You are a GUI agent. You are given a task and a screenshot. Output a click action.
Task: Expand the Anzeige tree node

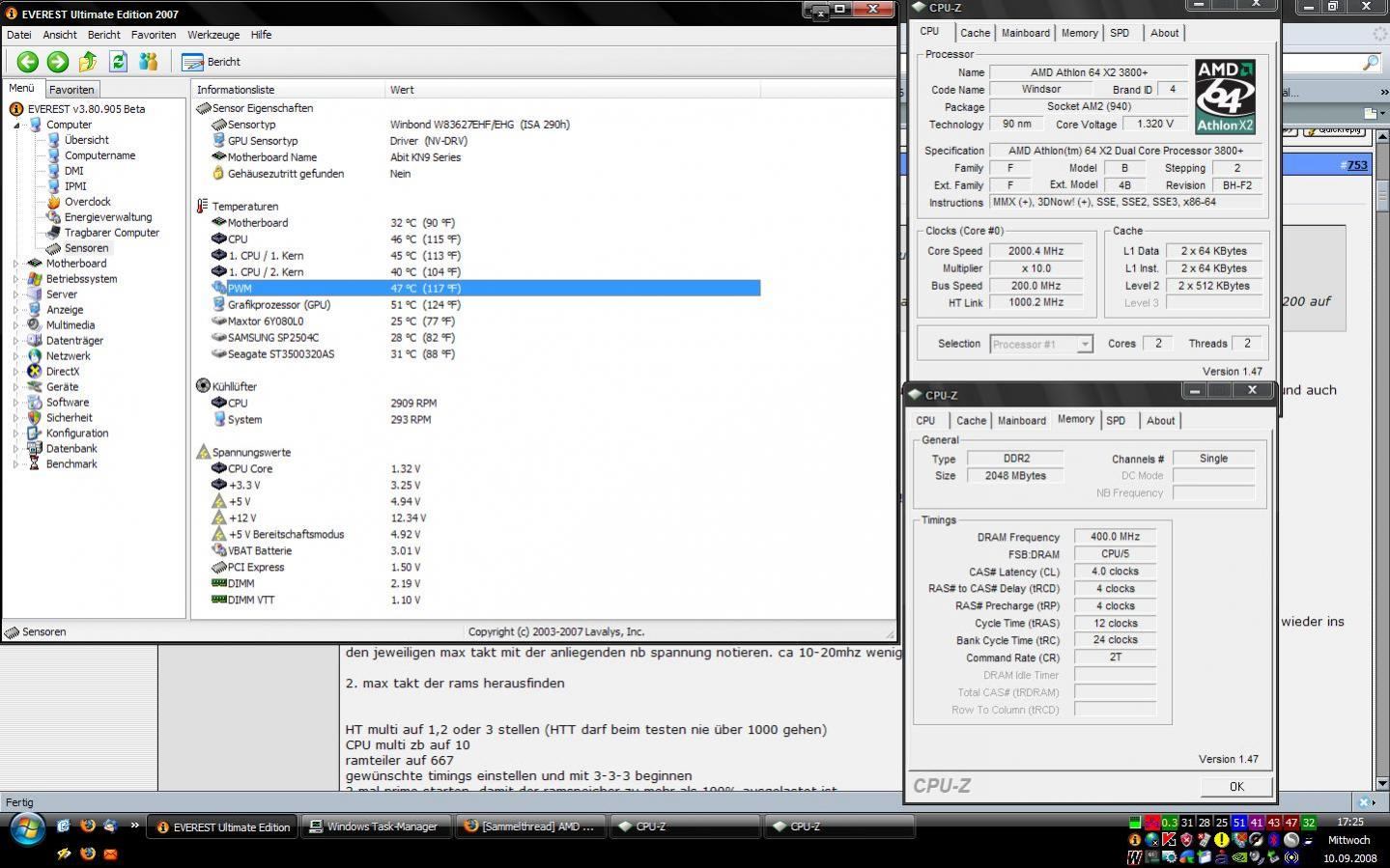tap(15, 310)
